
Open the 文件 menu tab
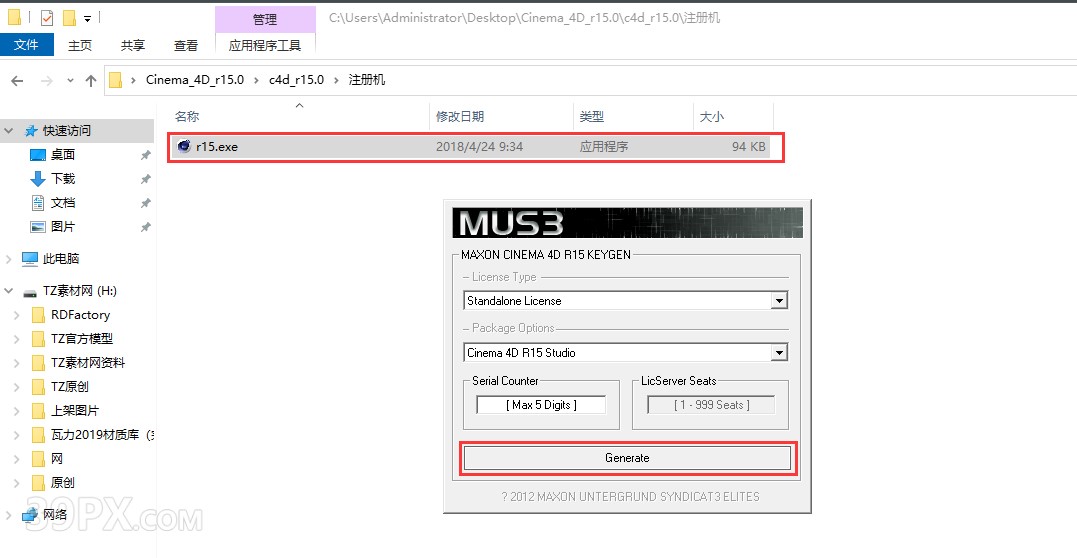pos(26,45)
